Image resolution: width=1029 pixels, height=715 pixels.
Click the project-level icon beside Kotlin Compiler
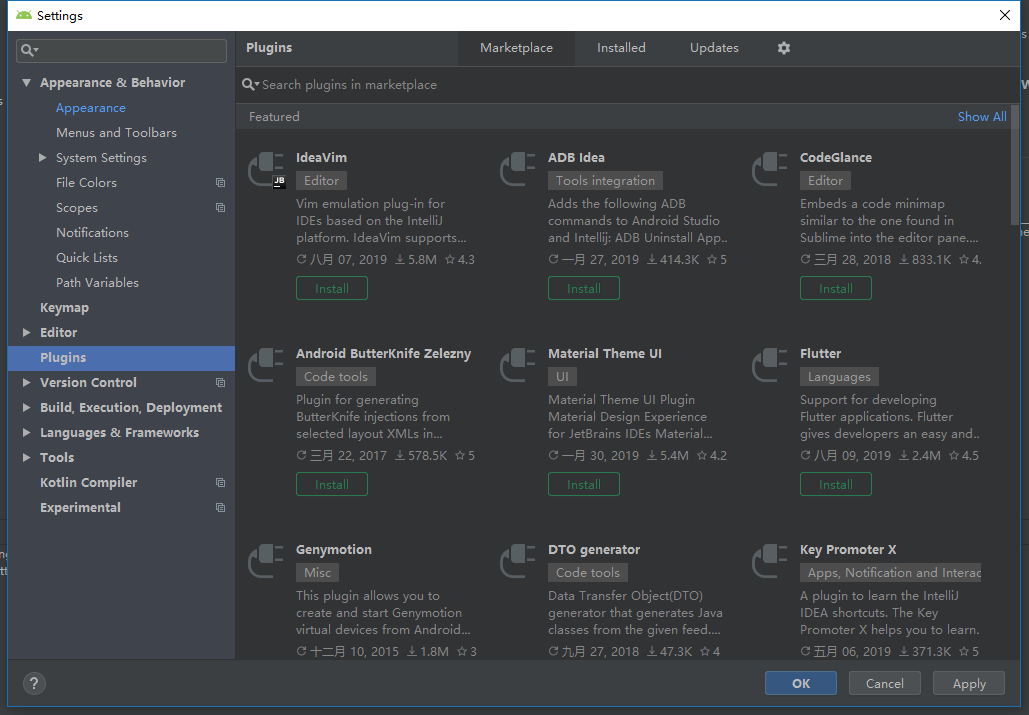coord(220,482)
